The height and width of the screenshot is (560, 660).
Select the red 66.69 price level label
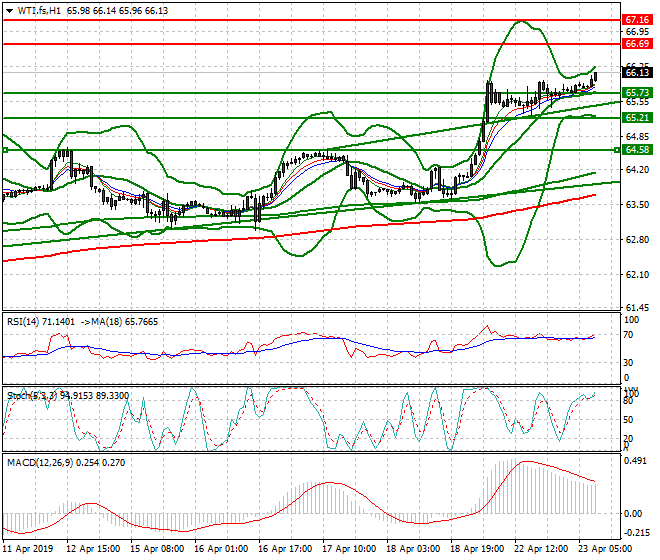click(x=637, y=44)
